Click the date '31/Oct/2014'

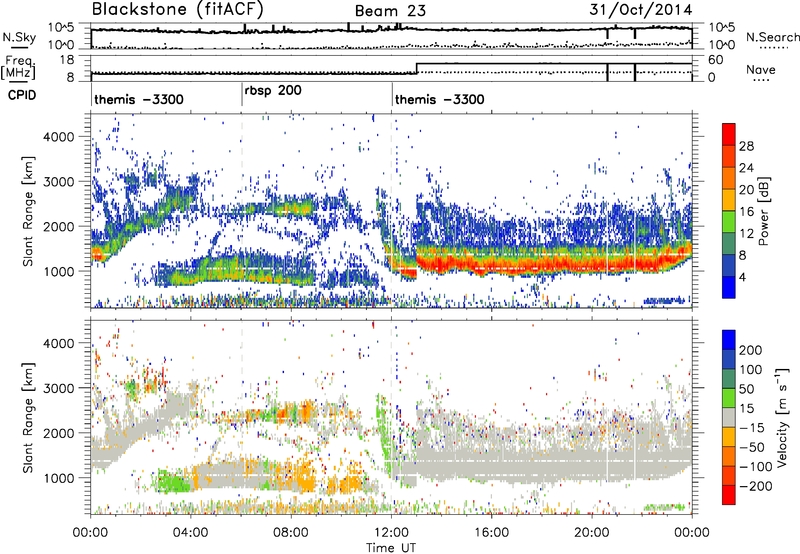pyautogui.click(x=640, y=10)
